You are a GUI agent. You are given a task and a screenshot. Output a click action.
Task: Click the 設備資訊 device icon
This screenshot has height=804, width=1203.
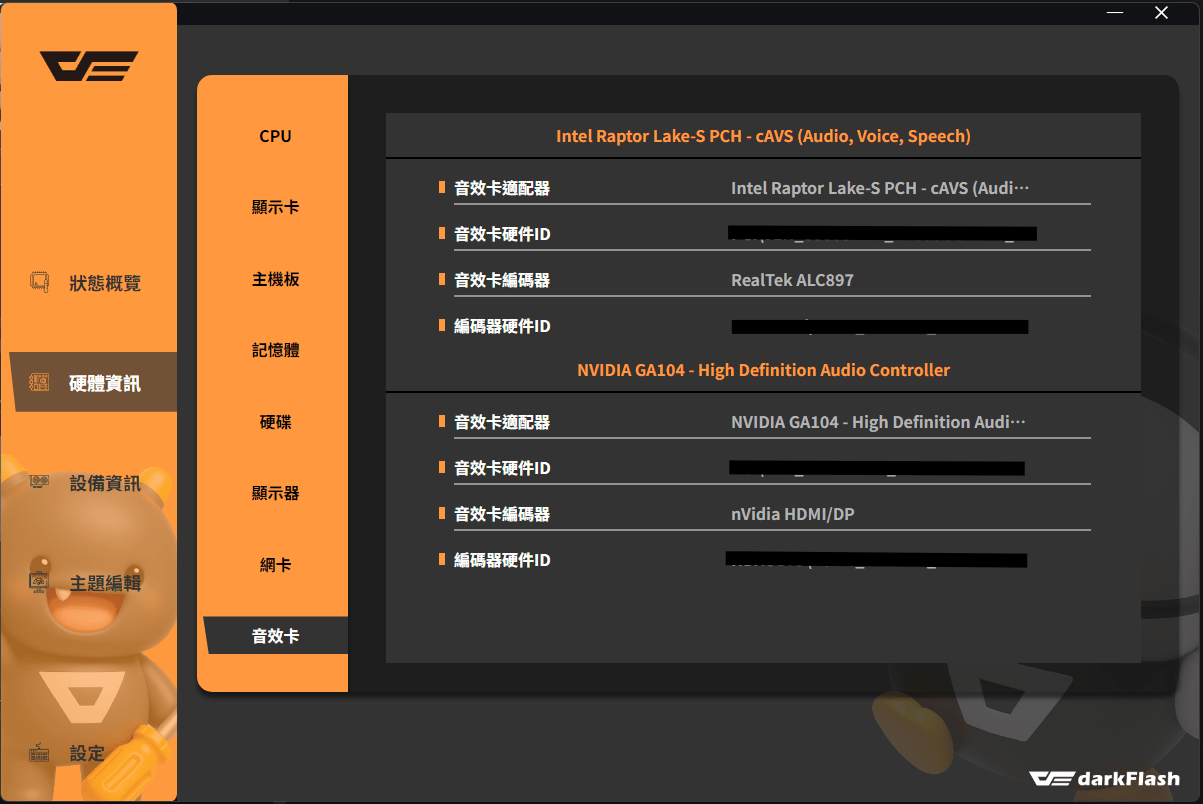click(40, 482)
